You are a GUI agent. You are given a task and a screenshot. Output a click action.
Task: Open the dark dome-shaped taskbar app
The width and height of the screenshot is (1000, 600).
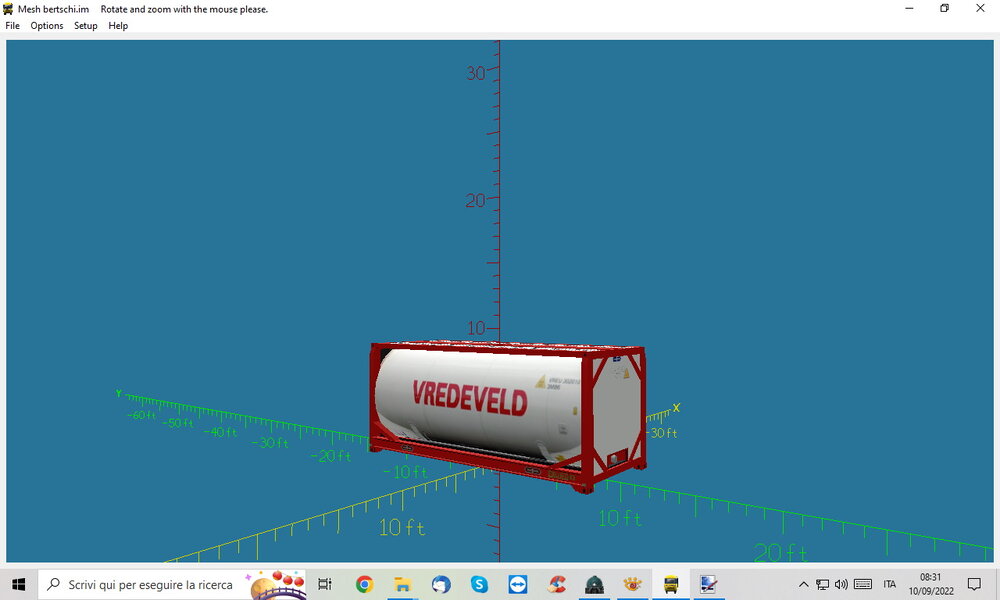pos(594,584)
